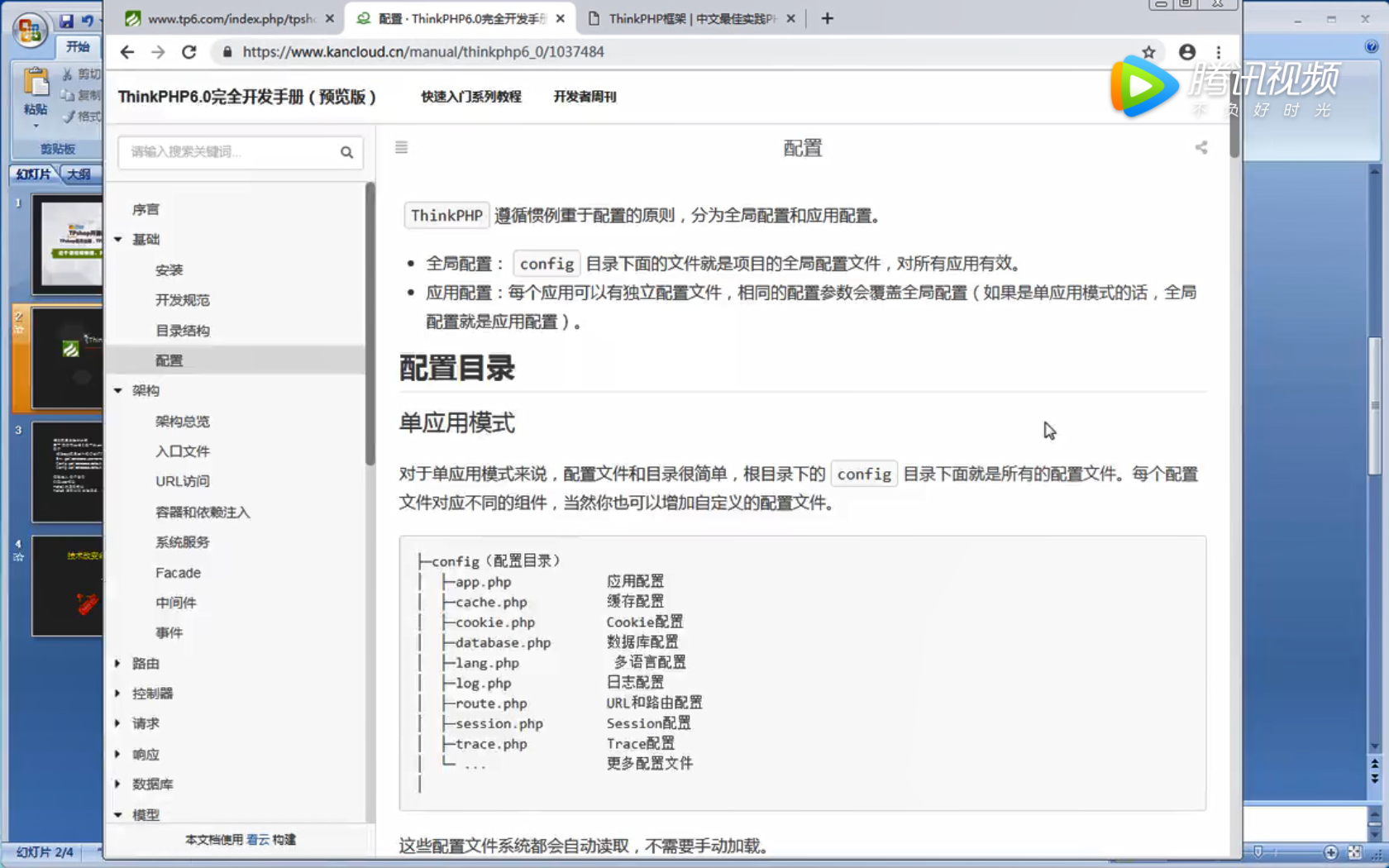Switch to the 大纲 pane tab
This screenshot has width=1389, height=868.
tap(80, 174)
